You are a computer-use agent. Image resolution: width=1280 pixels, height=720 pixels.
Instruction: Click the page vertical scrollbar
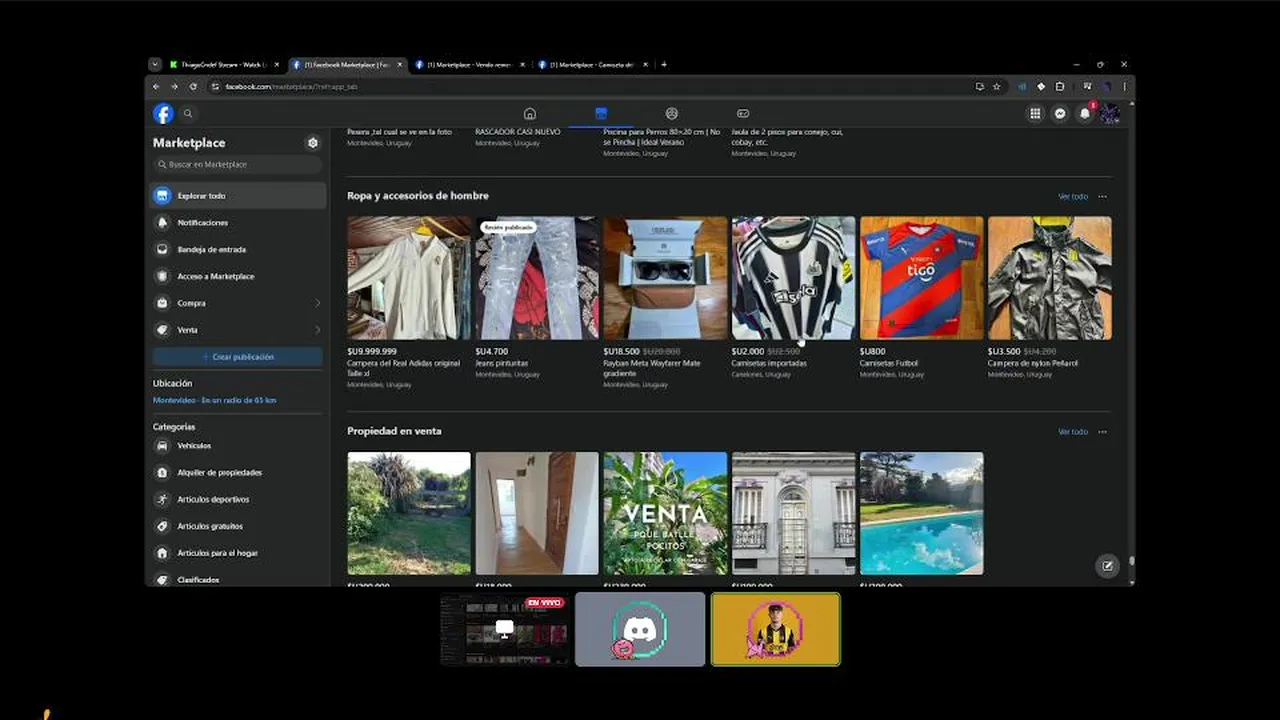(1131, 343)
